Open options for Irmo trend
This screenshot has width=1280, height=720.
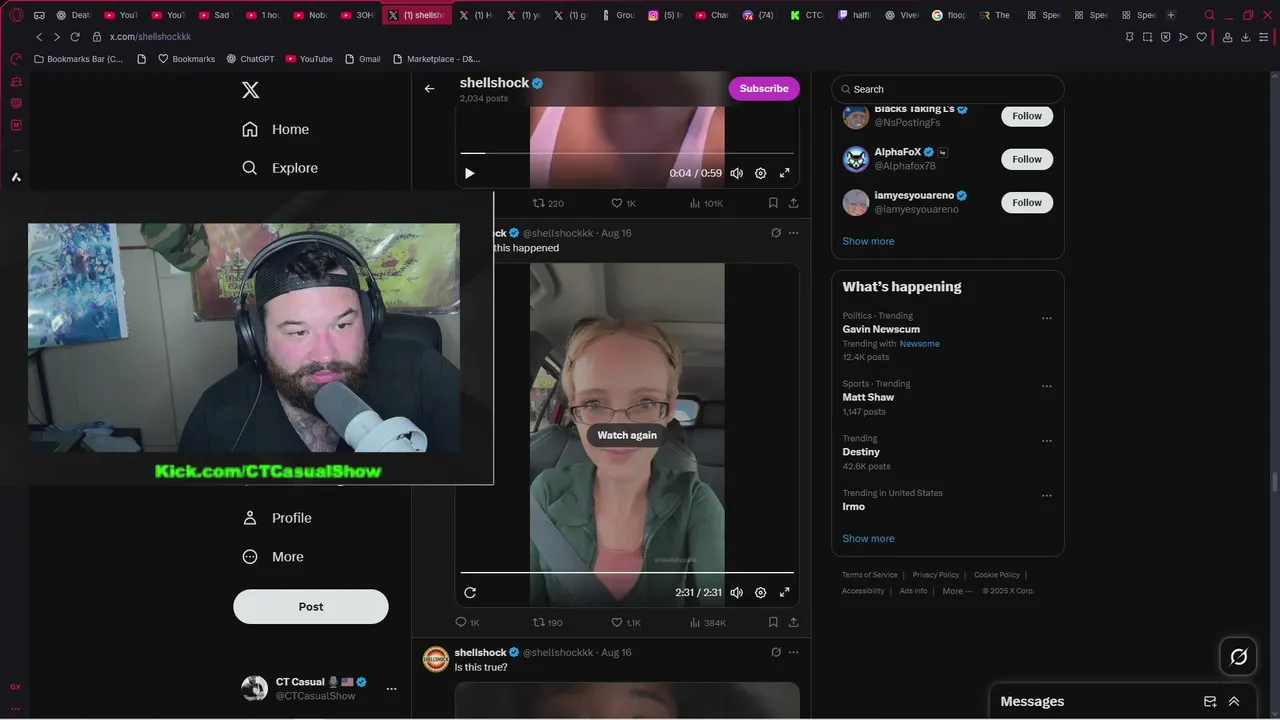click(1047, 495)
